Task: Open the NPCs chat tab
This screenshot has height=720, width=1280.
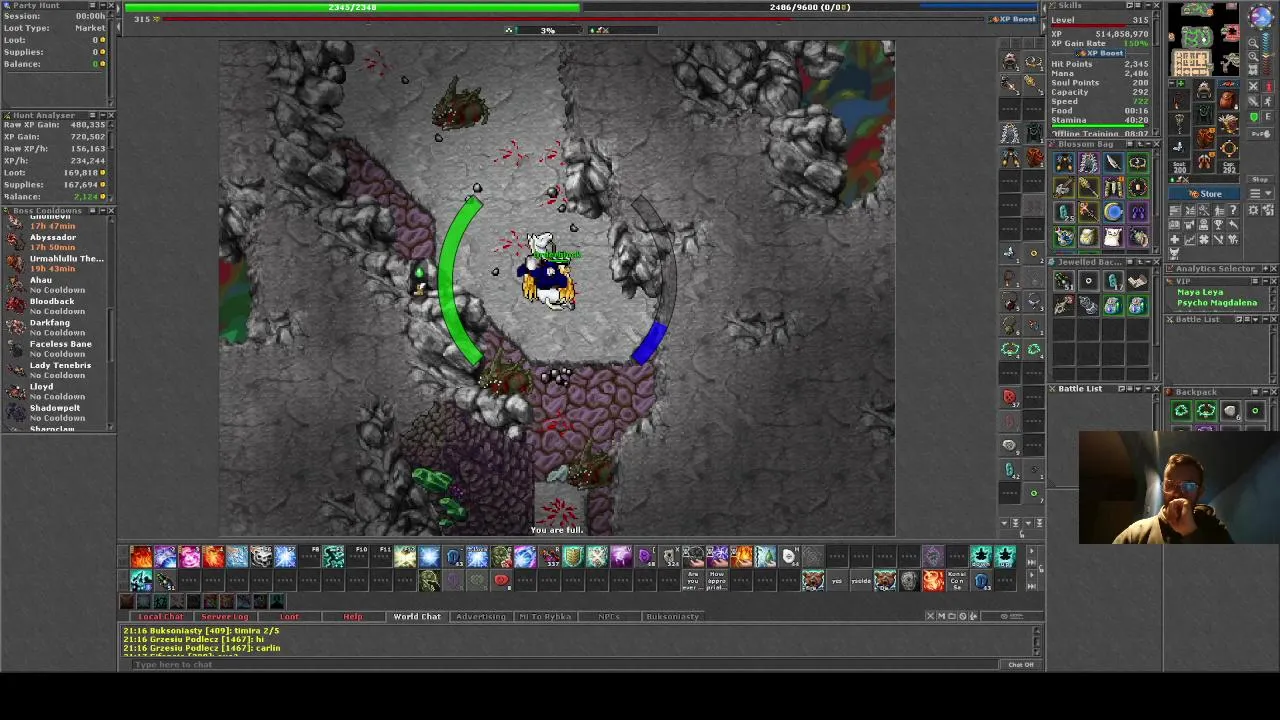Action: coord(609,616)
